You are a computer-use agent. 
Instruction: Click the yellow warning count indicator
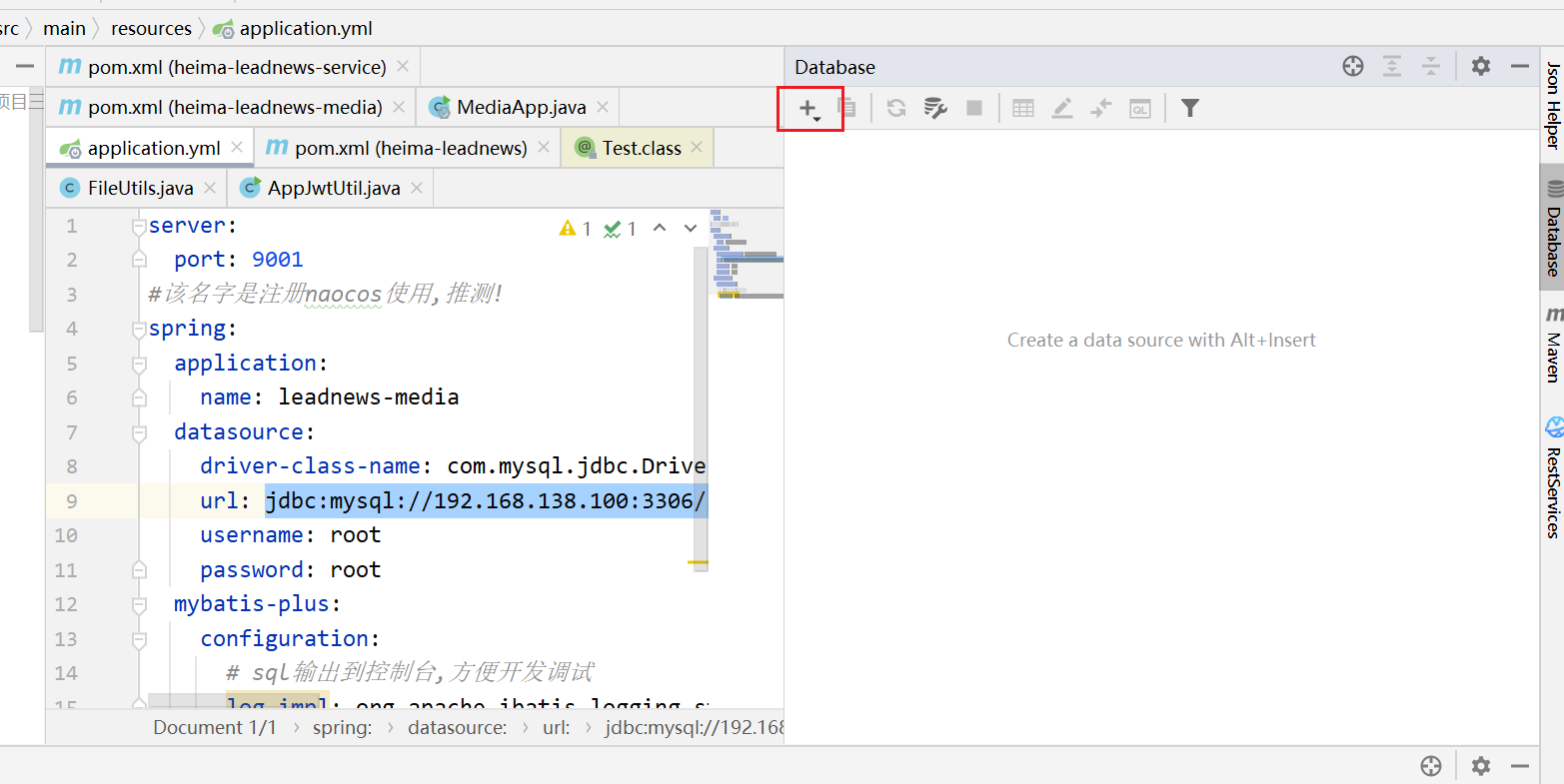[x=576, y=229]
